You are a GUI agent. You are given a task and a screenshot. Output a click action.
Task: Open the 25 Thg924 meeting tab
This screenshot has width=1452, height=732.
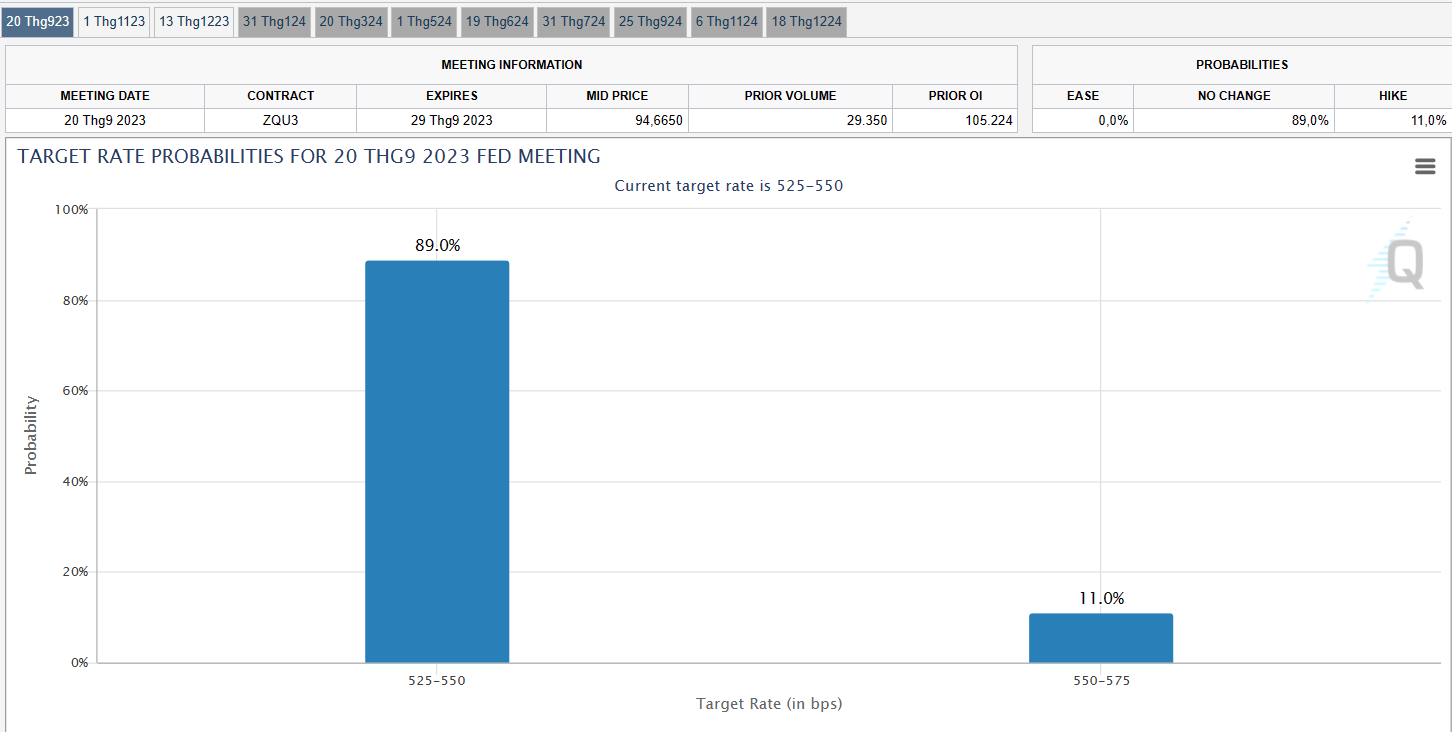[650, 21]
